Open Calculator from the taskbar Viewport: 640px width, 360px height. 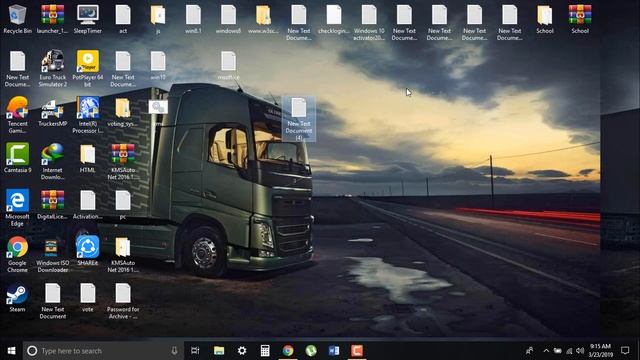pyautogui.click(x=265, y=351)
